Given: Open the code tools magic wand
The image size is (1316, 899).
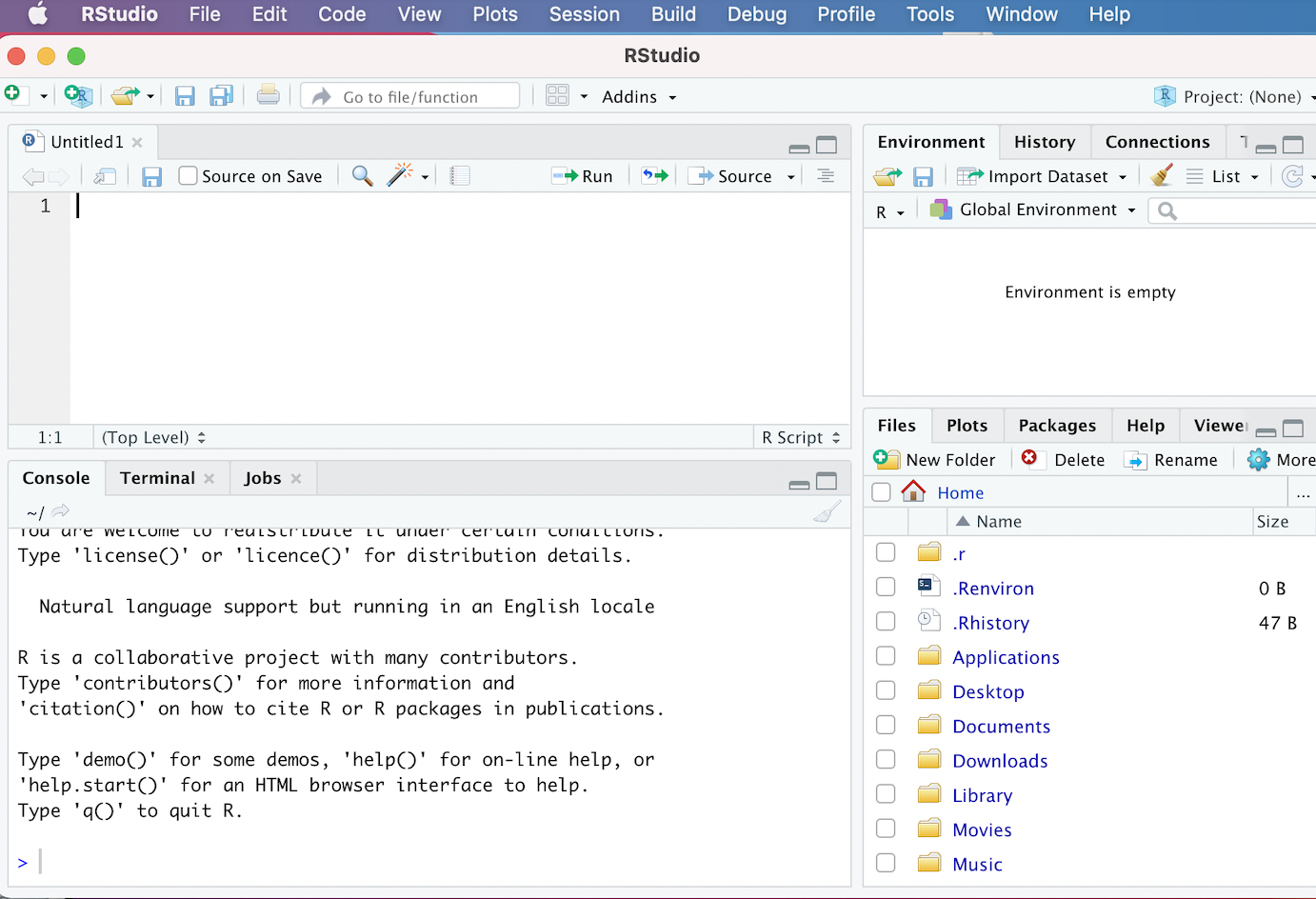Looking at the screenshot, I should (401, 175).
